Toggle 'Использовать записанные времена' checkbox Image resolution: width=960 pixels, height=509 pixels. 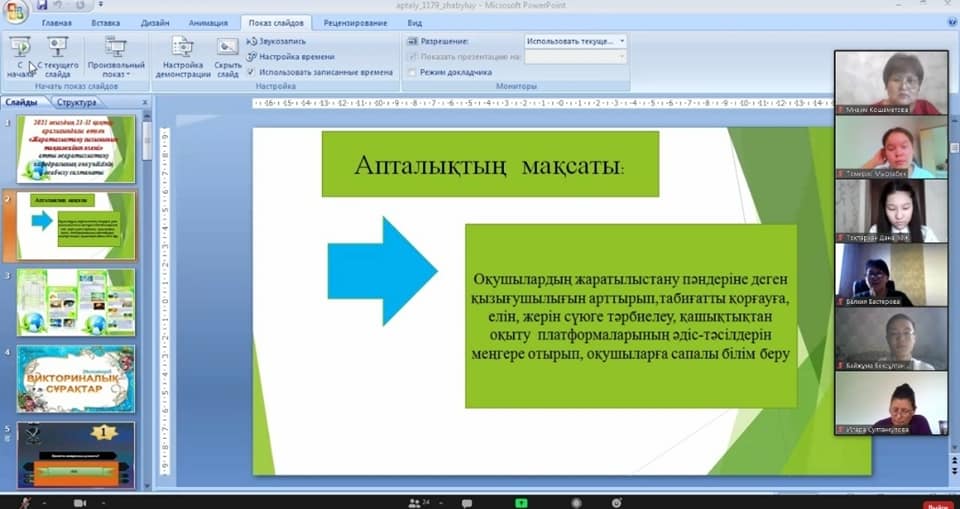pyautogui.click(x=251, y=72)
